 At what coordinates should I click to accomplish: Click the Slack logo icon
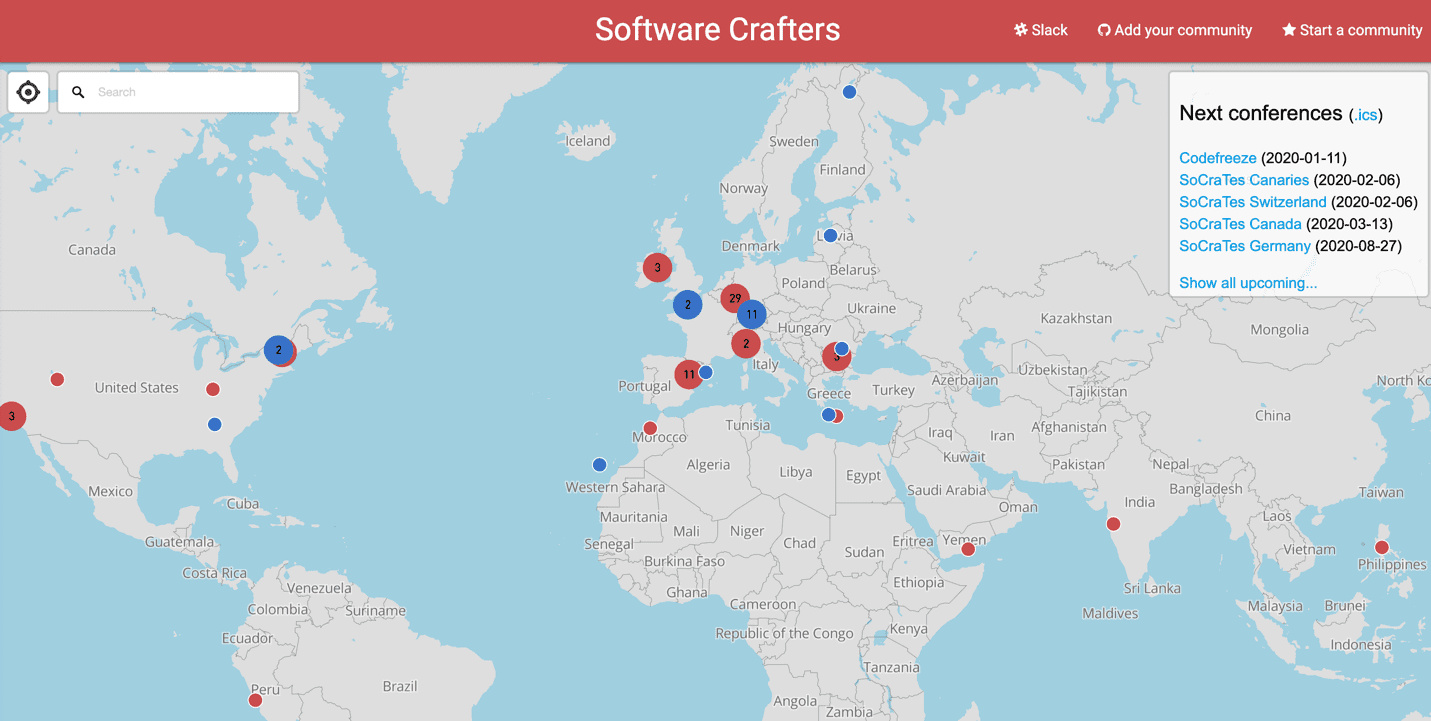[1020, 30]
